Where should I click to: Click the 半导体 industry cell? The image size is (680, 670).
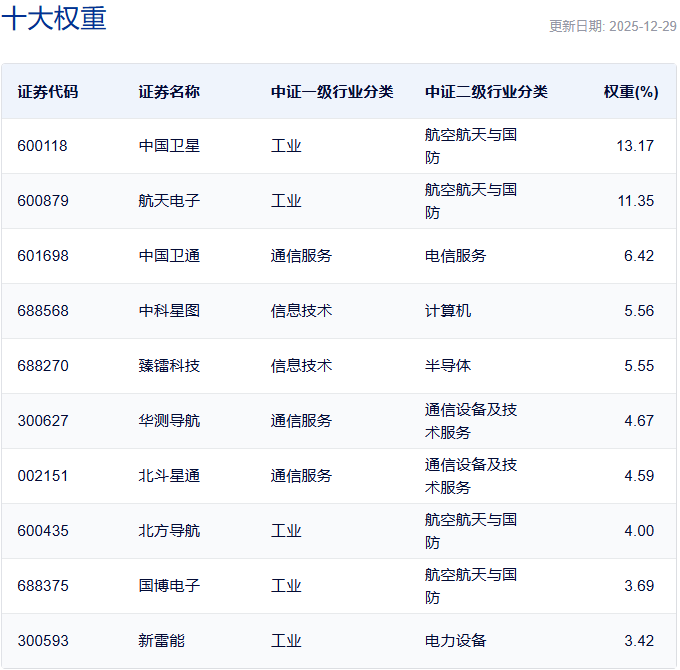point(448,366)
